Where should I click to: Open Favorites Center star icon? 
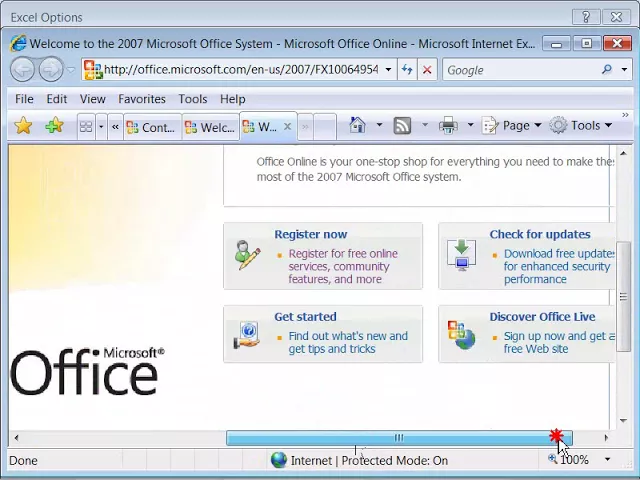pos(23,126)
